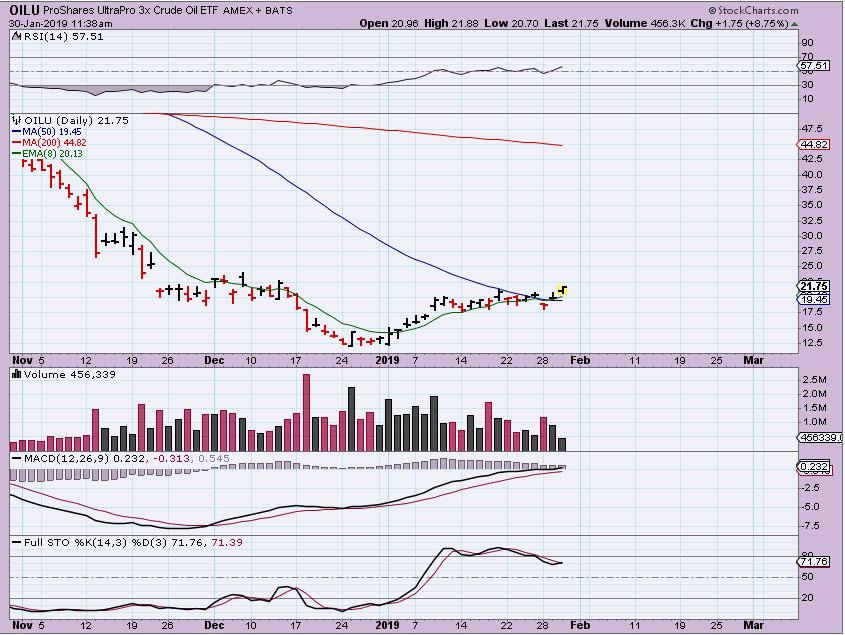Click the 30-Jan-2019 11:38am timestamp
This screenshot has width=845, height=635.
61,24
